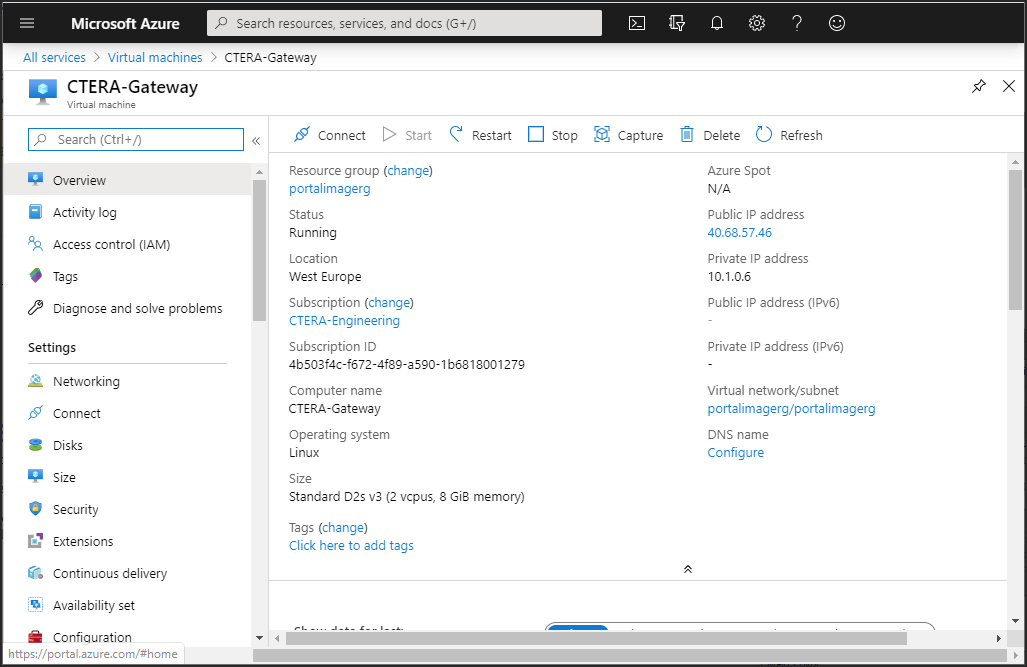The width and height of the screenshot is (1027, 667).
Task: Launch Cloud Shell from the top bar
Action: 637,24
